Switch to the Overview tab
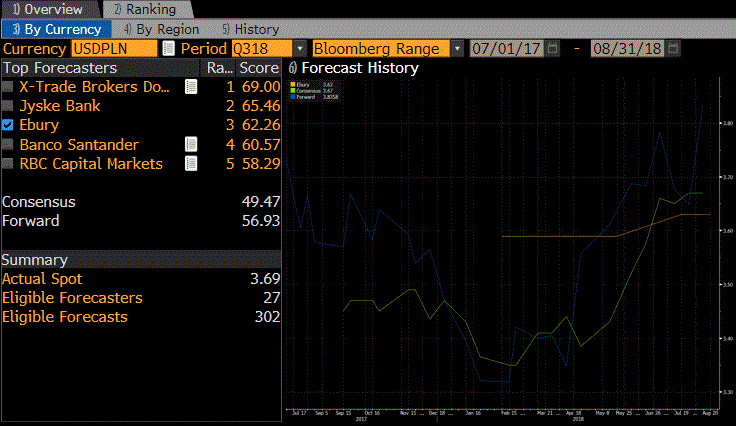736x426 pixels. [49, 9]
